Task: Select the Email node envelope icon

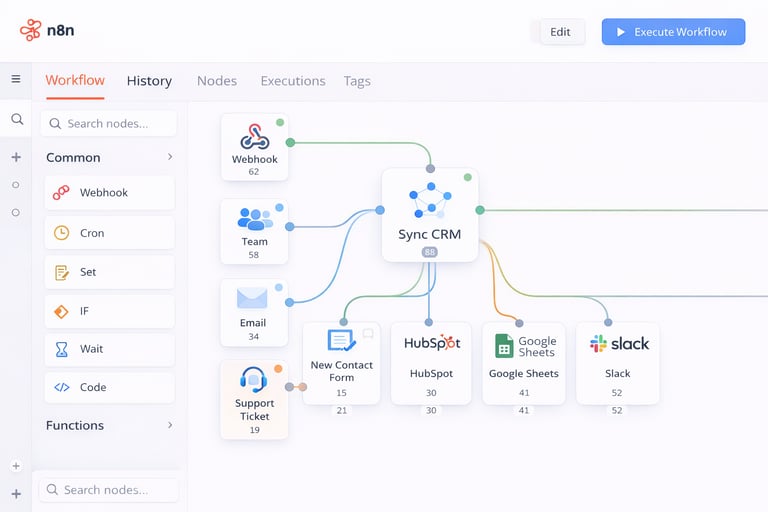Action: pos(252,298)
